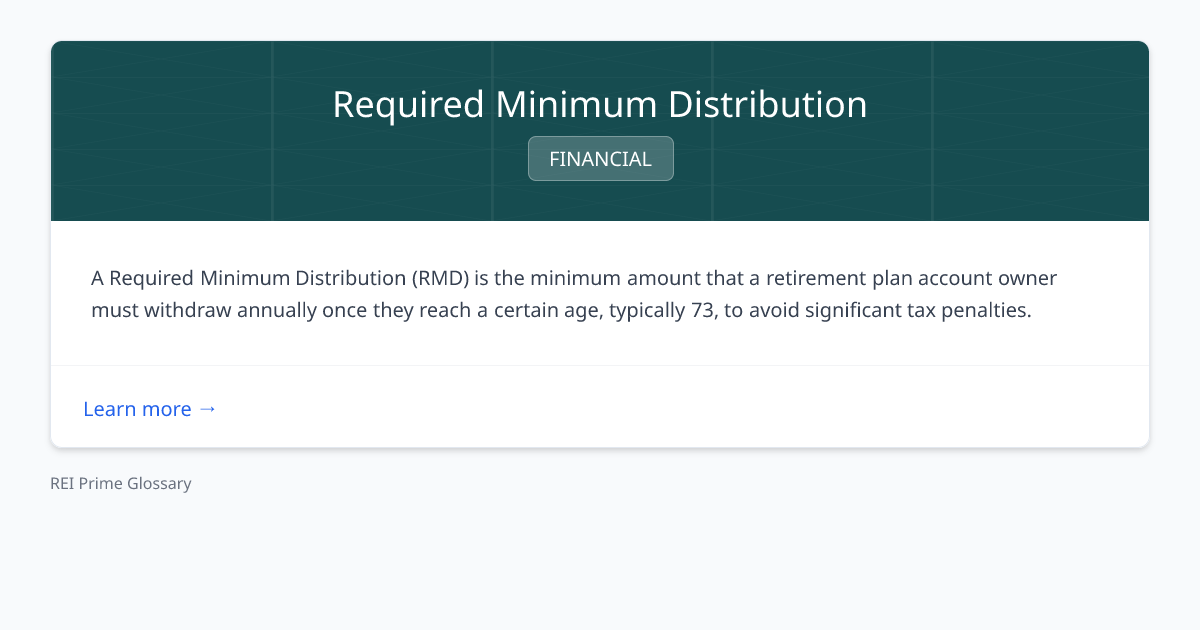Image resolution: width=1200 pixels, height=630 pixels.
Task: Click the Learn more link
Action: pyautogui.click(x=137, y=409)
